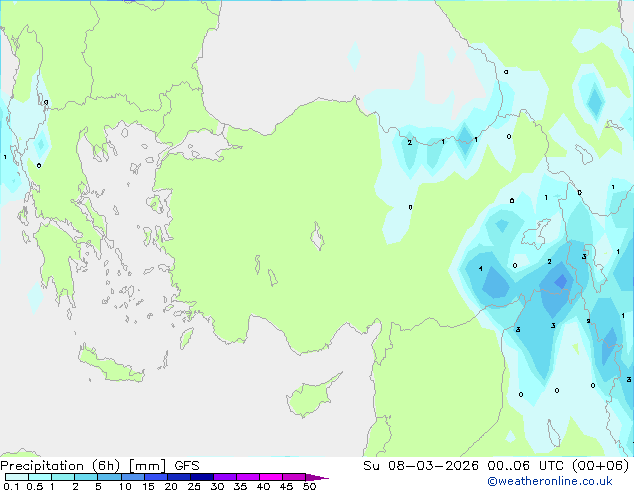Click the 'Su 08-03-2026 00..06 UTC (00+06)' timestamp
Image resolution: width=634 pixels, height=490 pixels.
tap(496, 466)
